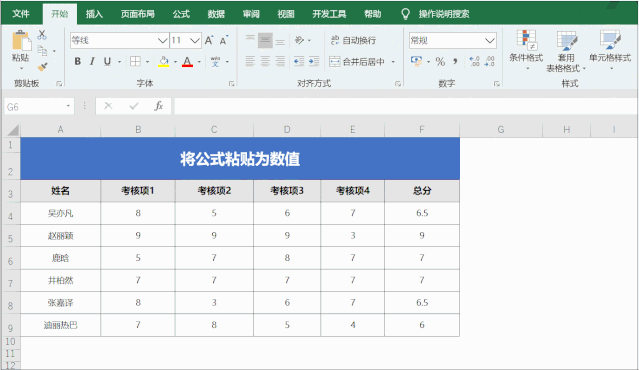Click the Decrease Decimal icon
Screen dimensions: 639x370
click(x=489, y=62)
